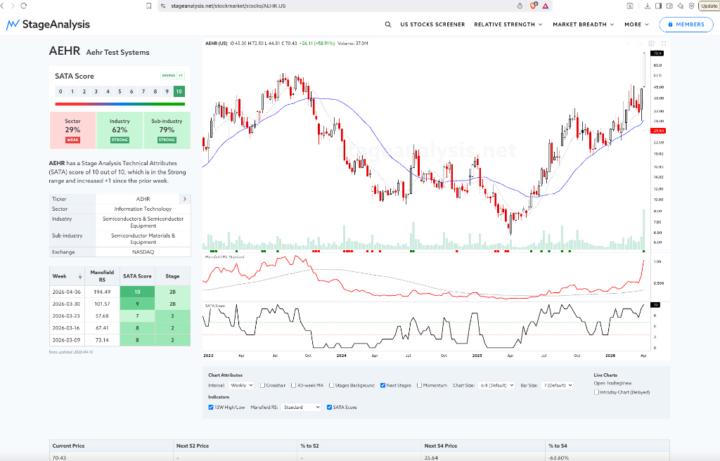Uncheck the 52W High/Low indicator
Image resolution: width=720 pixels, height=461 pixels.
point(211,407)
